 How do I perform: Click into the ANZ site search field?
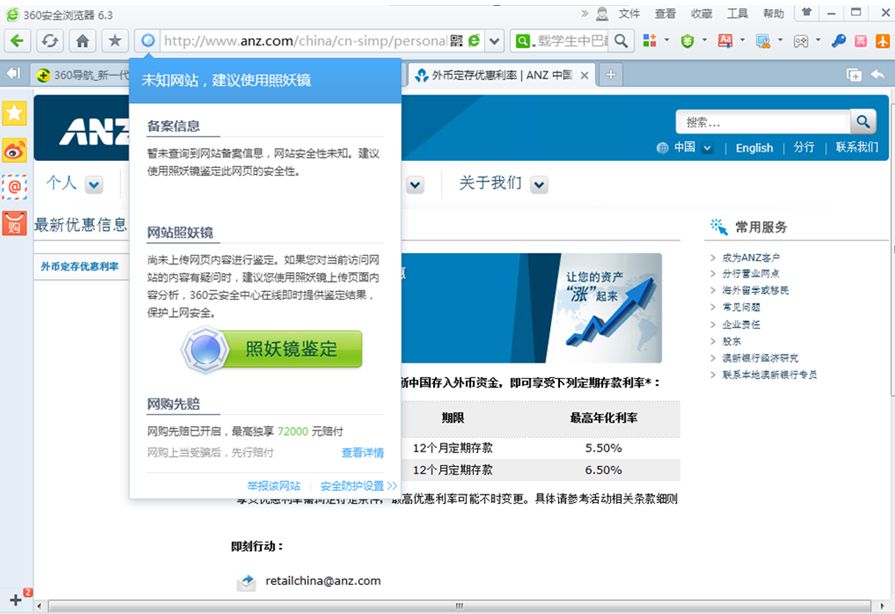(763, 123)
